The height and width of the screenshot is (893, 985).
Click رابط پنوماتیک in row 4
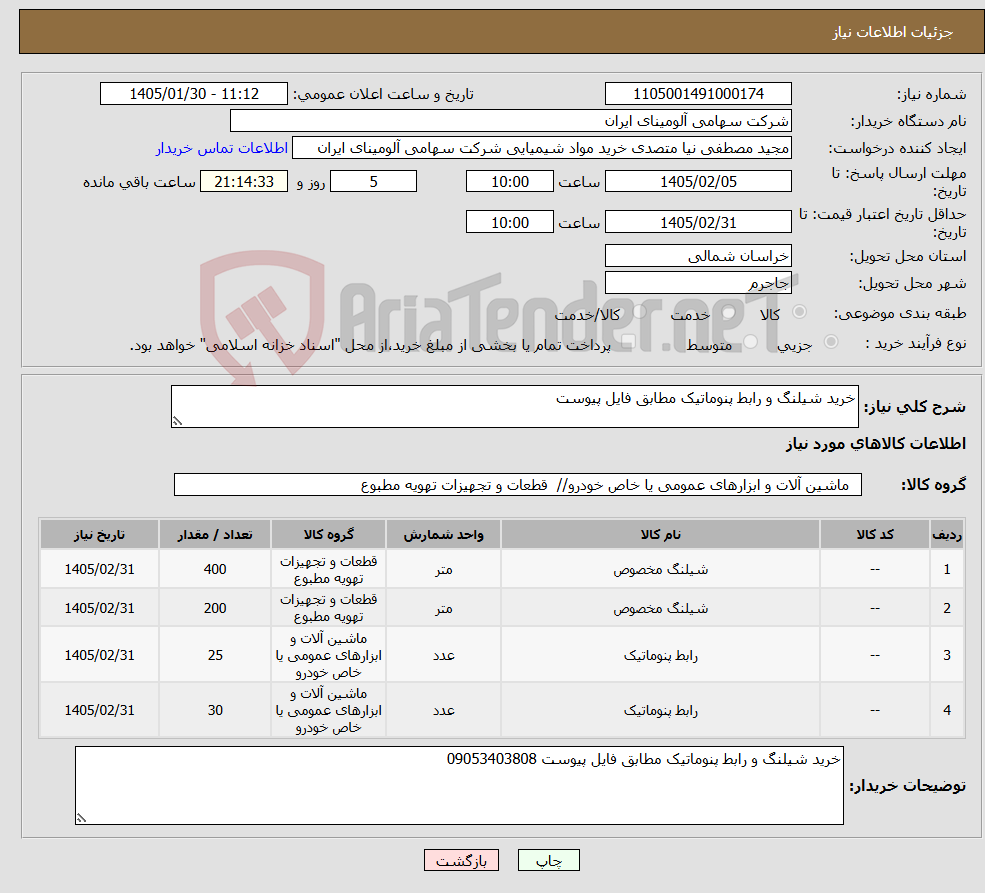tap(660, 710)
